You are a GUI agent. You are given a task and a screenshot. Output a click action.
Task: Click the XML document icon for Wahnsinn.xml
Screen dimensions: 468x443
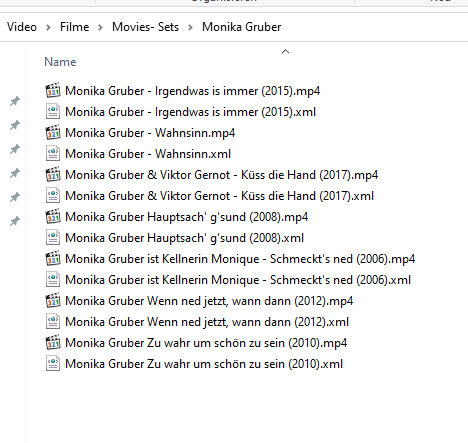click(53, 153)
